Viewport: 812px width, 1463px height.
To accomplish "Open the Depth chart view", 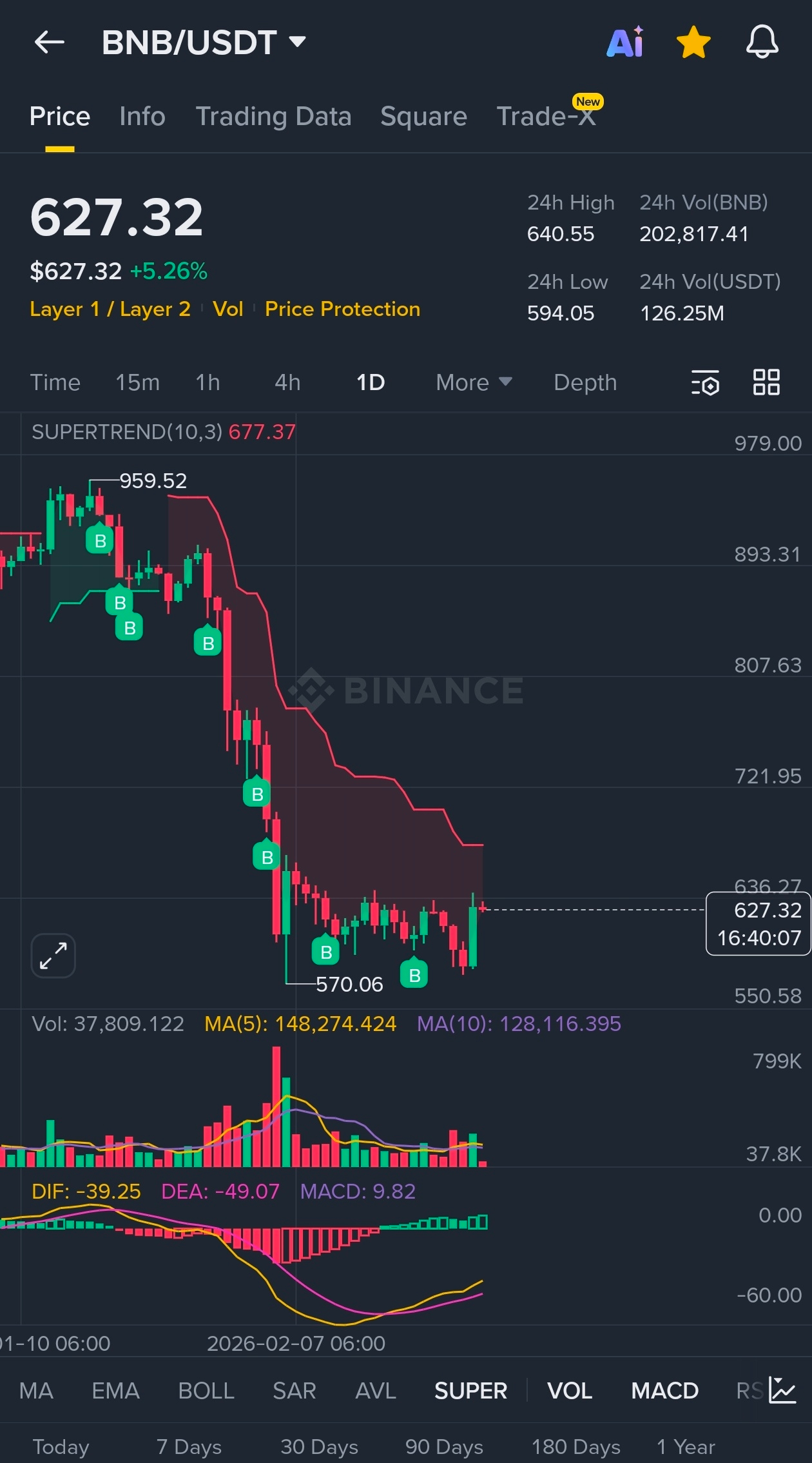I will tap(585, 382).
